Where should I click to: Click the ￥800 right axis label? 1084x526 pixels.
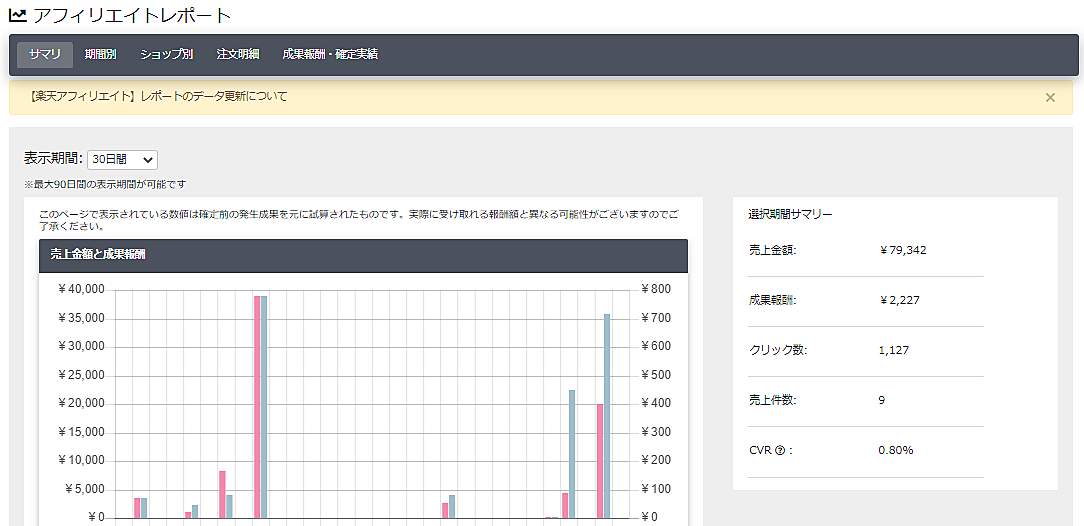pos(658,289)
